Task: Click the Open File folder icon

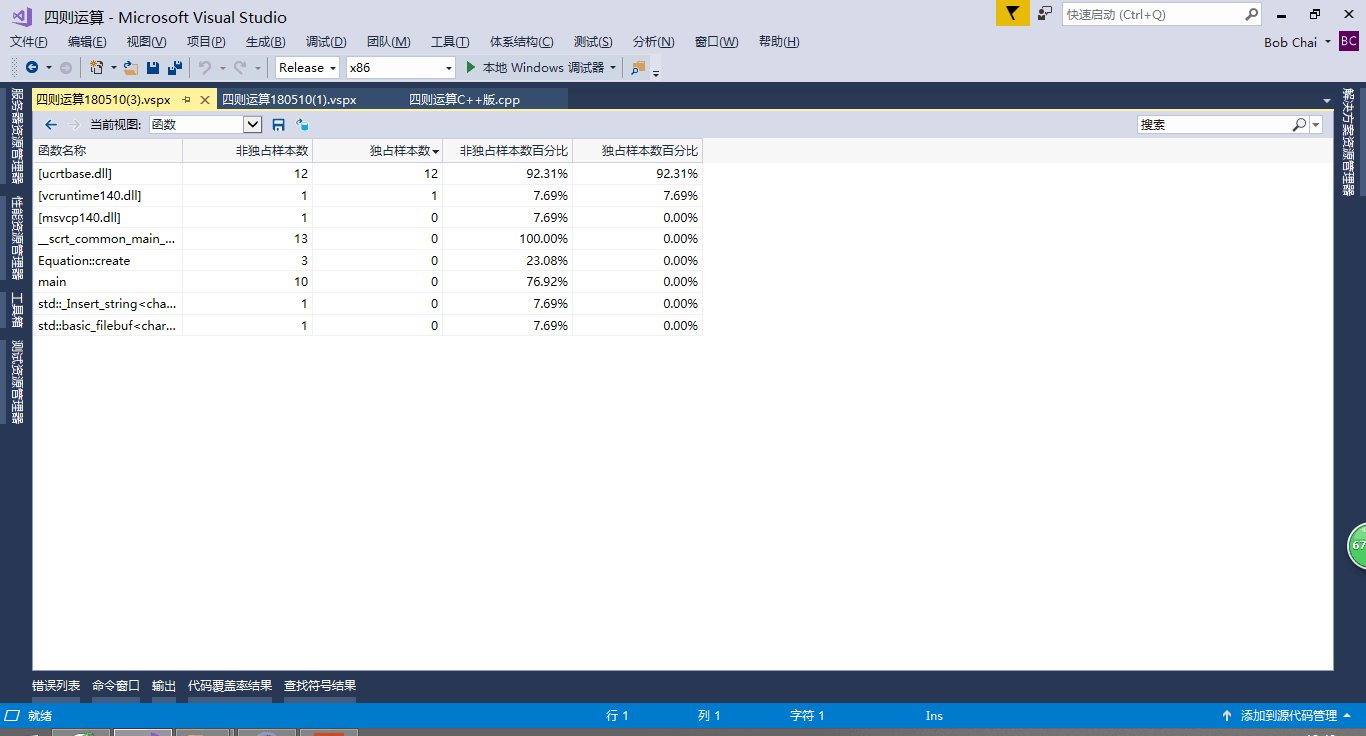Action: pos(130,68)
